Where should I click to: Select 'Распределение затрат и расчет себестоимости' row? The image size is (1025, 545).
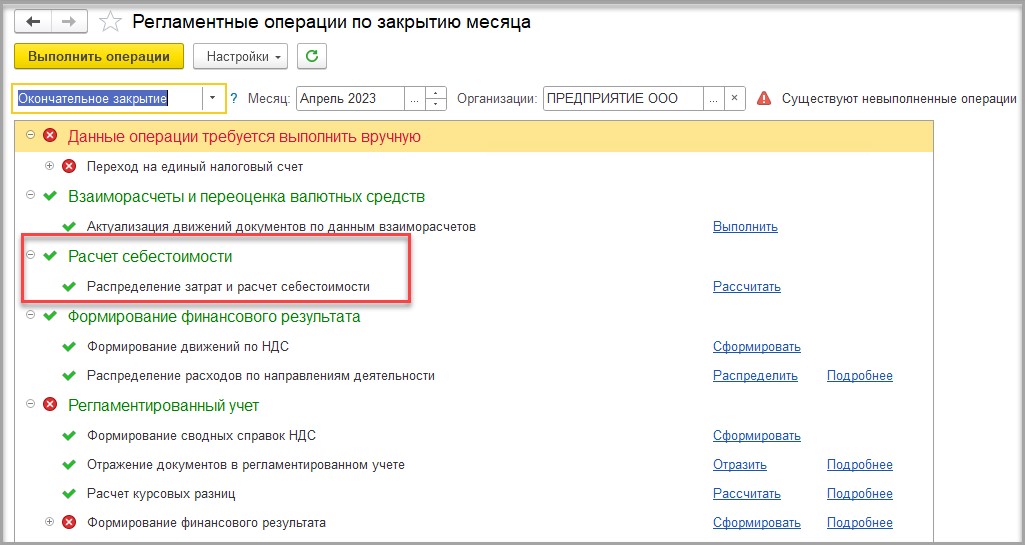point(228,286)
